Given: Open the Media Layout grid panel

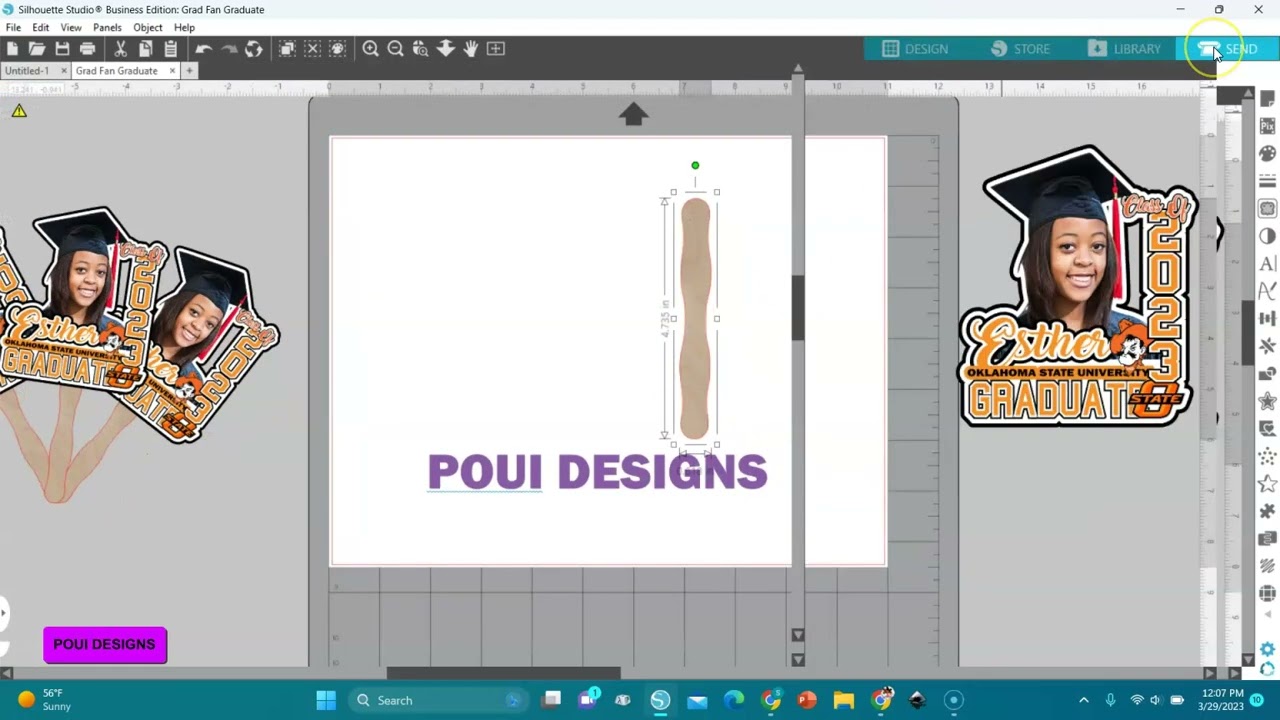Looking at the screenshot, I should click(x=1267, y=593).
